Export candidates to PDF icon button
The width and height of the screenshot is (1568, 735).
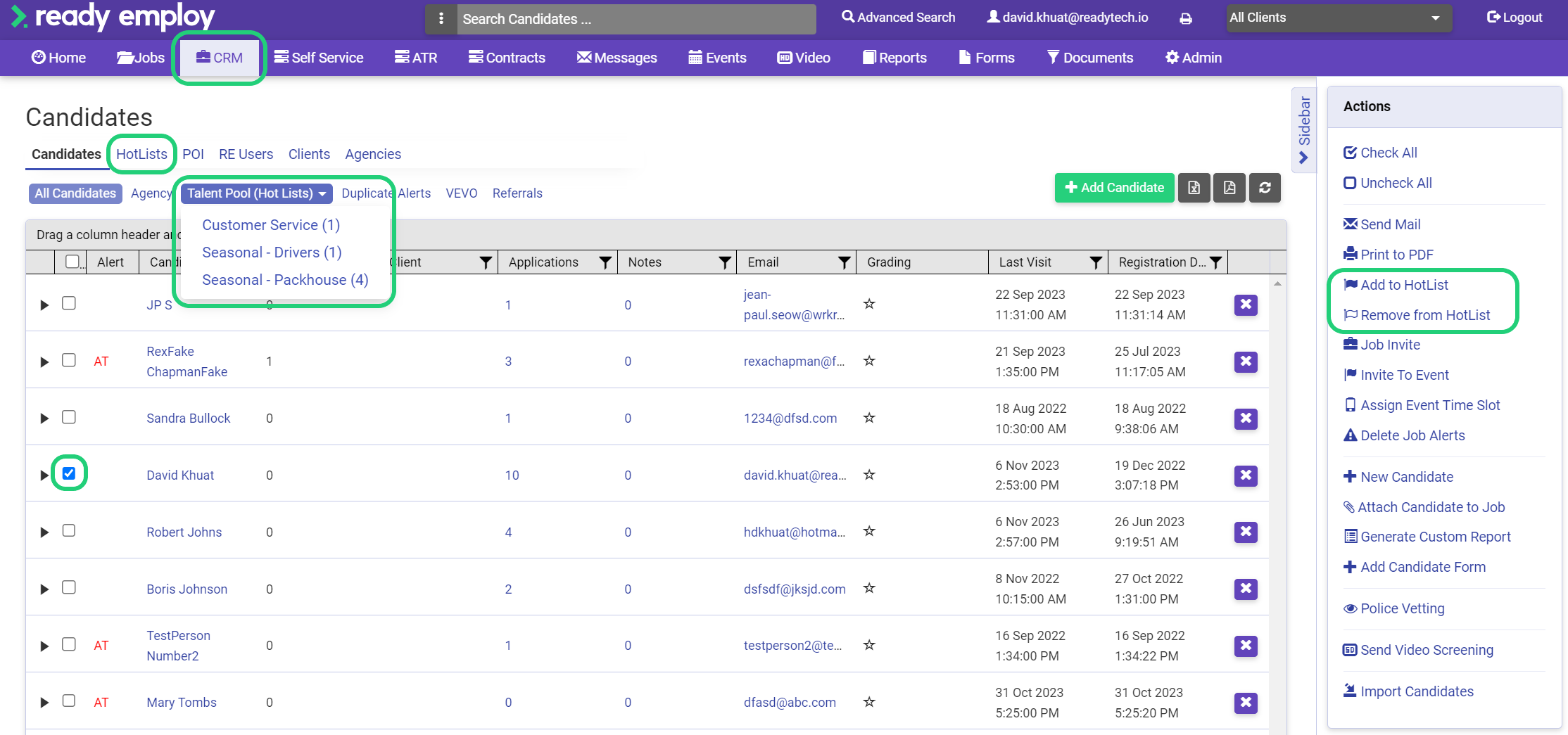point(1229,188)
